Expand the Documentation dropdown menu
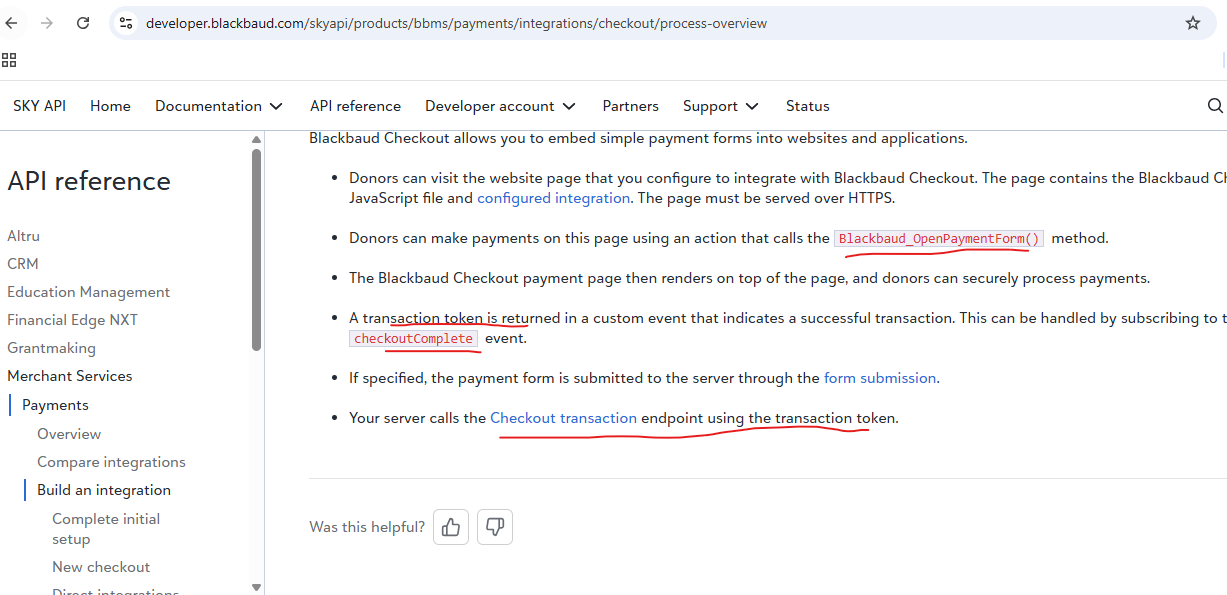 pos(219,106)
